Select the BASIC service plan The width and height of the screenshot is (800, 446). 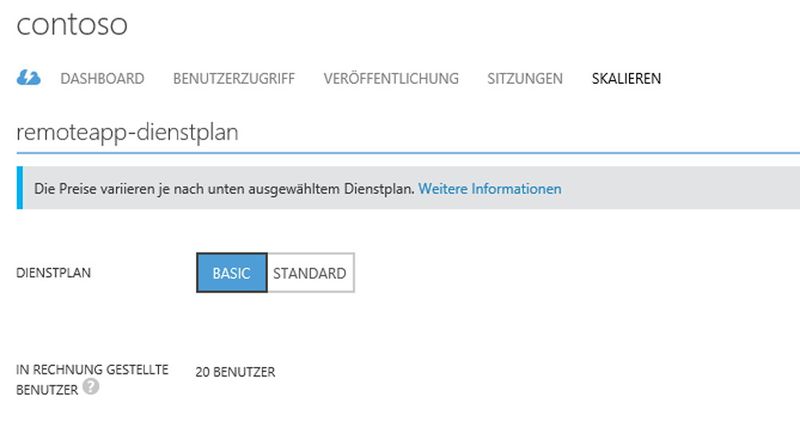tap(232, 273)
